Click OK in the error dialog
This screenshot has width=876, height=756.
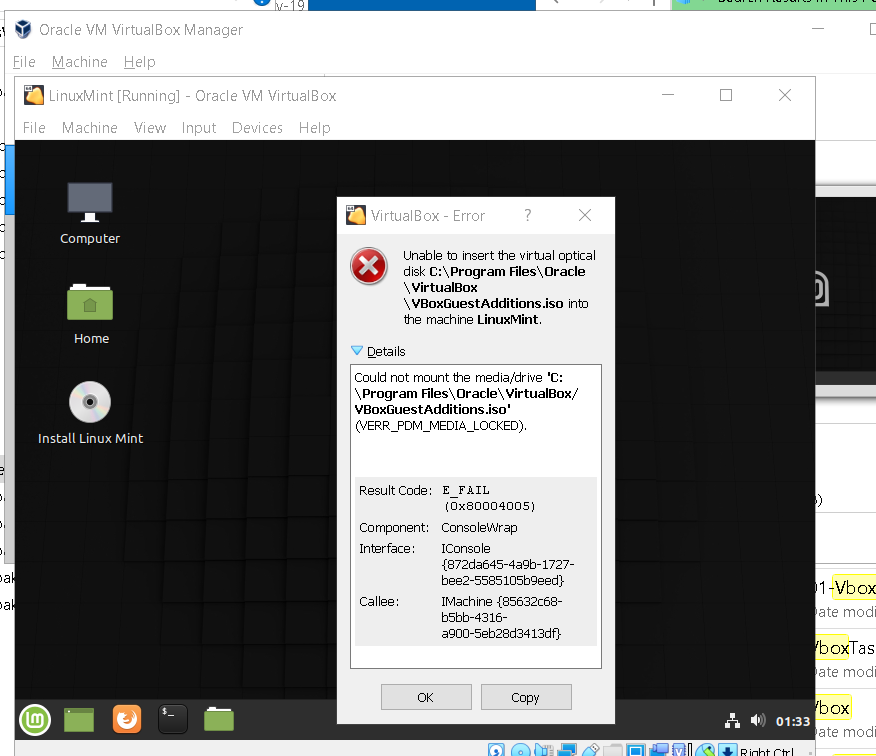click(x=426, y=697)
